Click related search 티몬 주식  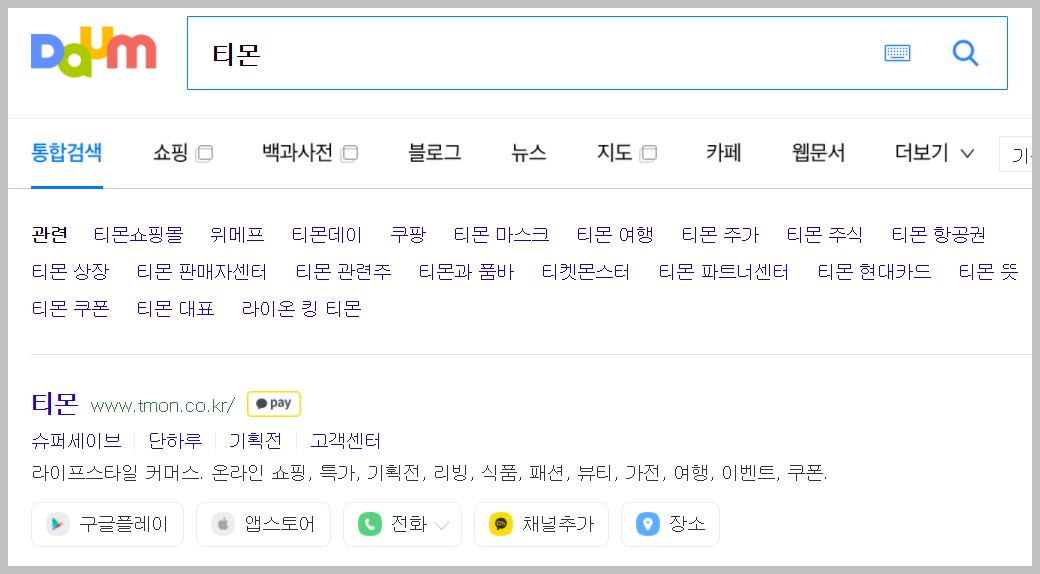point(824,234)
